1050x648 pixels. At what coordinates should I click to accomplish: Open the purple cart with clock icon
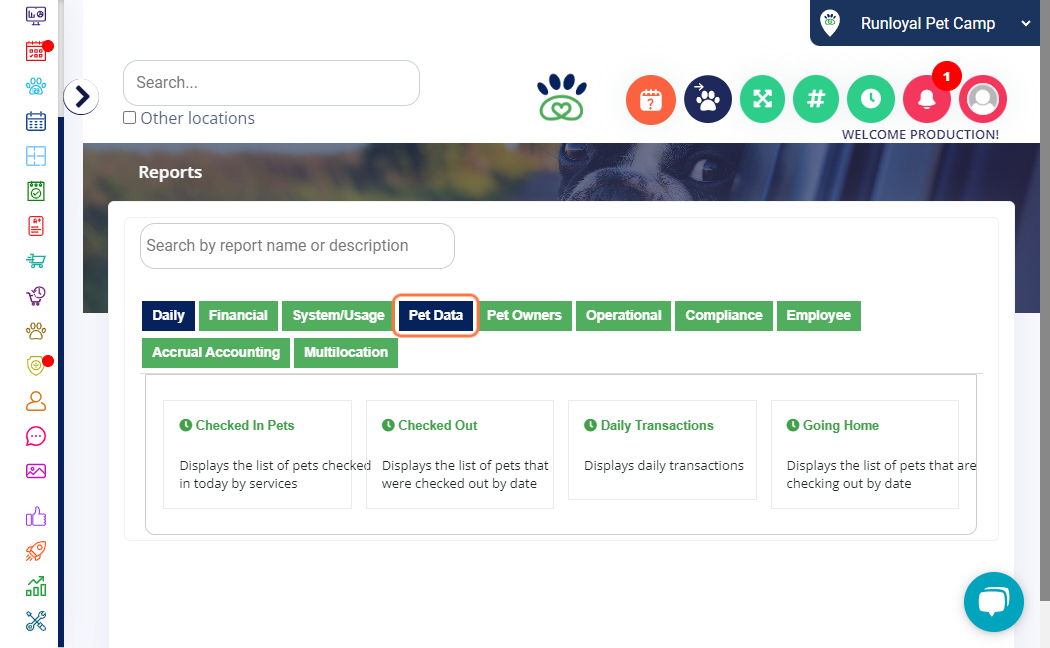click(35, 296)
